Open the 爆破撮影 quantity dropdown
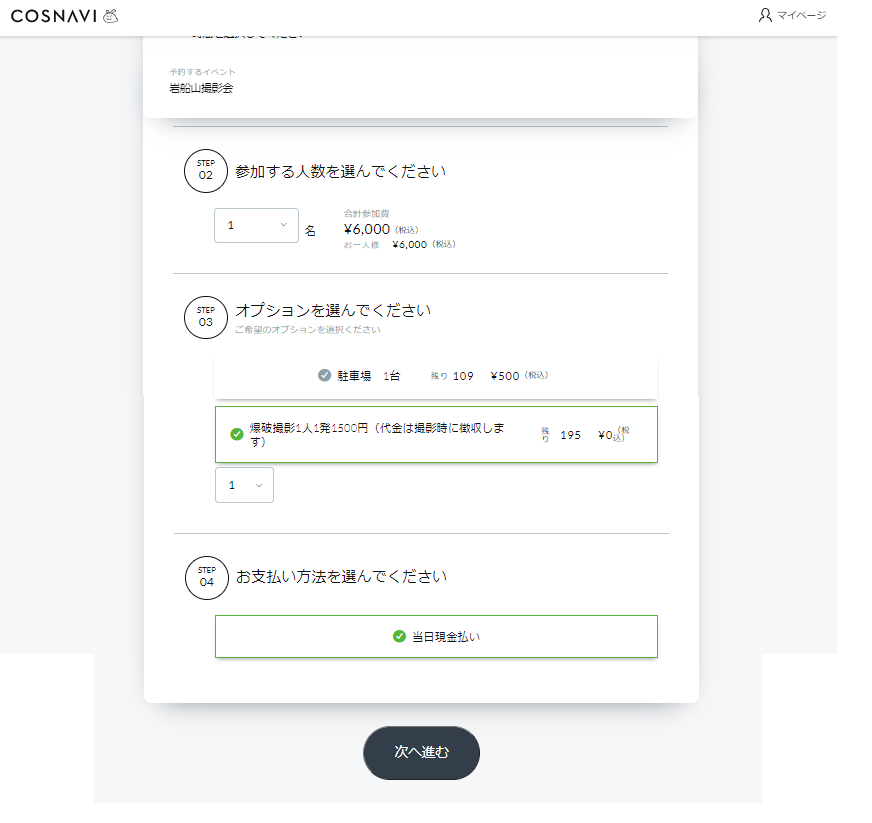 244,485
